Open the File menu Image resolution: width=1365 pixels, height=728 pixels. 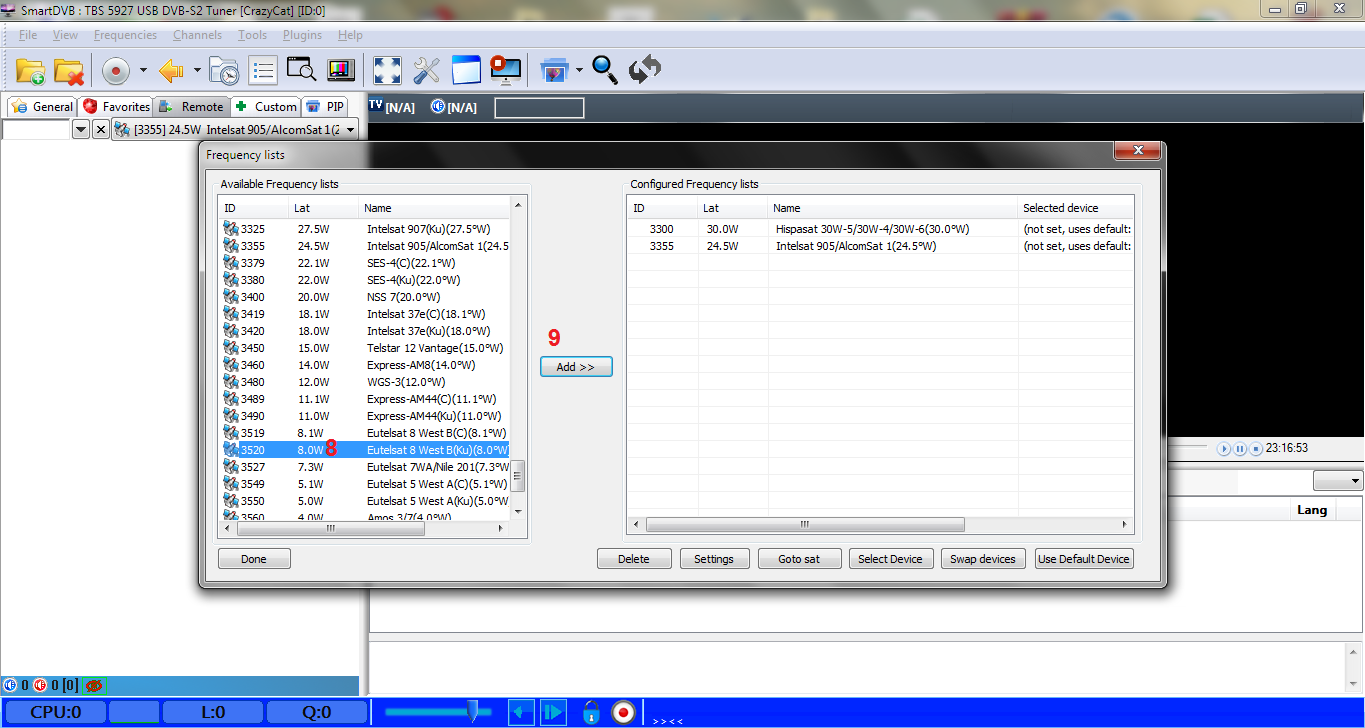point(28,35)
